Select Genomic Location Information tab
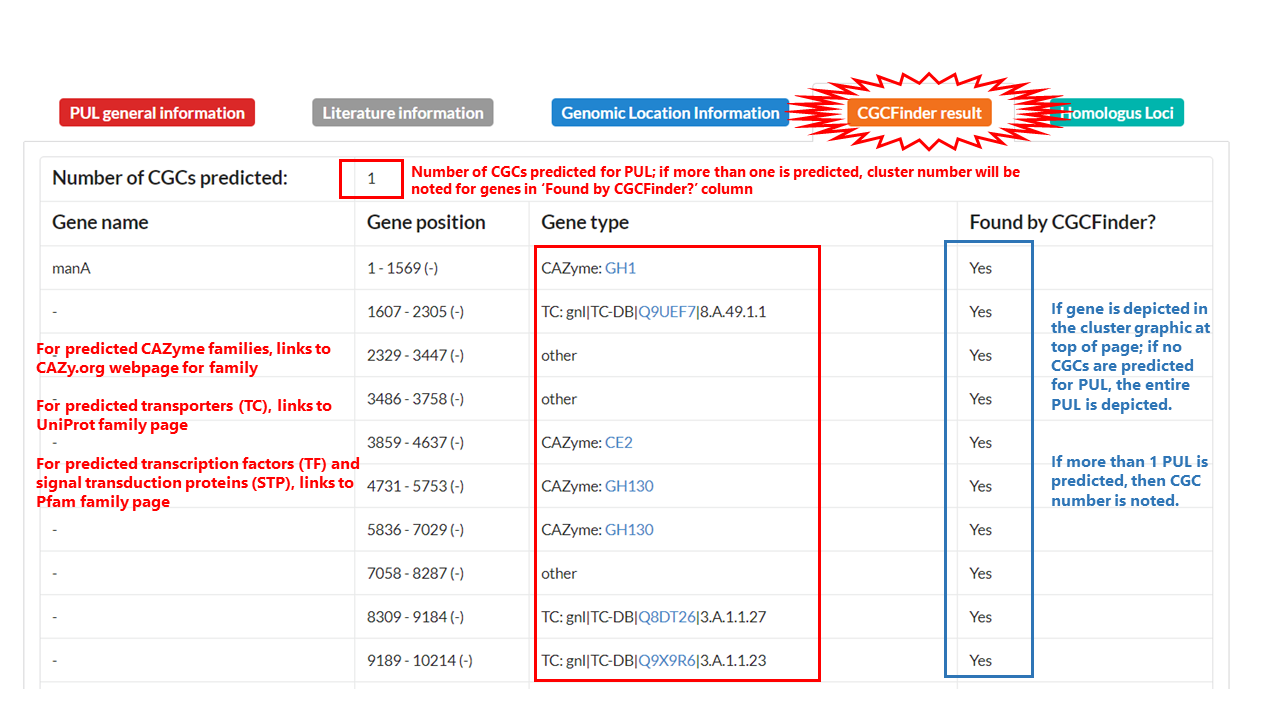The width and height of the screenshot is (1280, 720). click(670, 113)
